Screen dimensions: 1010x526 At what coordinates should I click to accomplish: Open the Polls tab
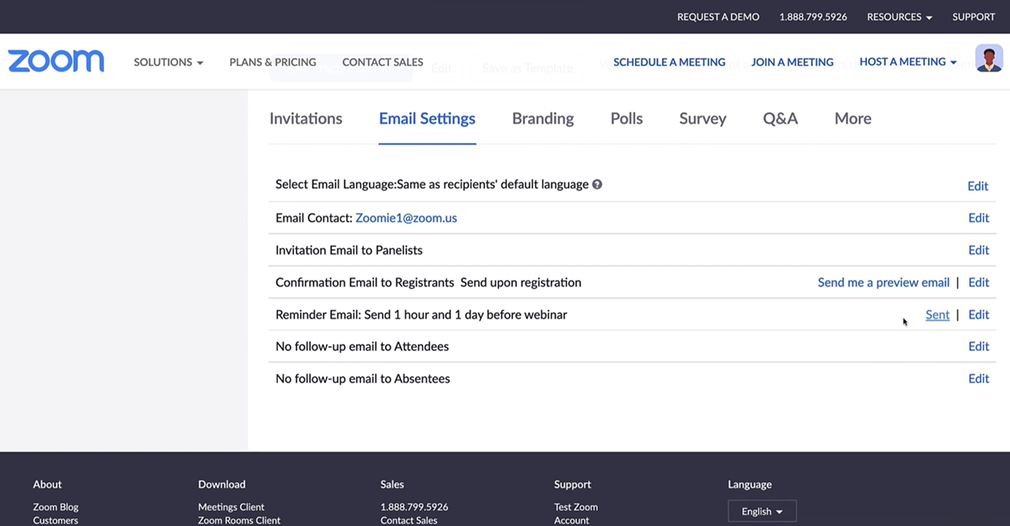(627, 118)
